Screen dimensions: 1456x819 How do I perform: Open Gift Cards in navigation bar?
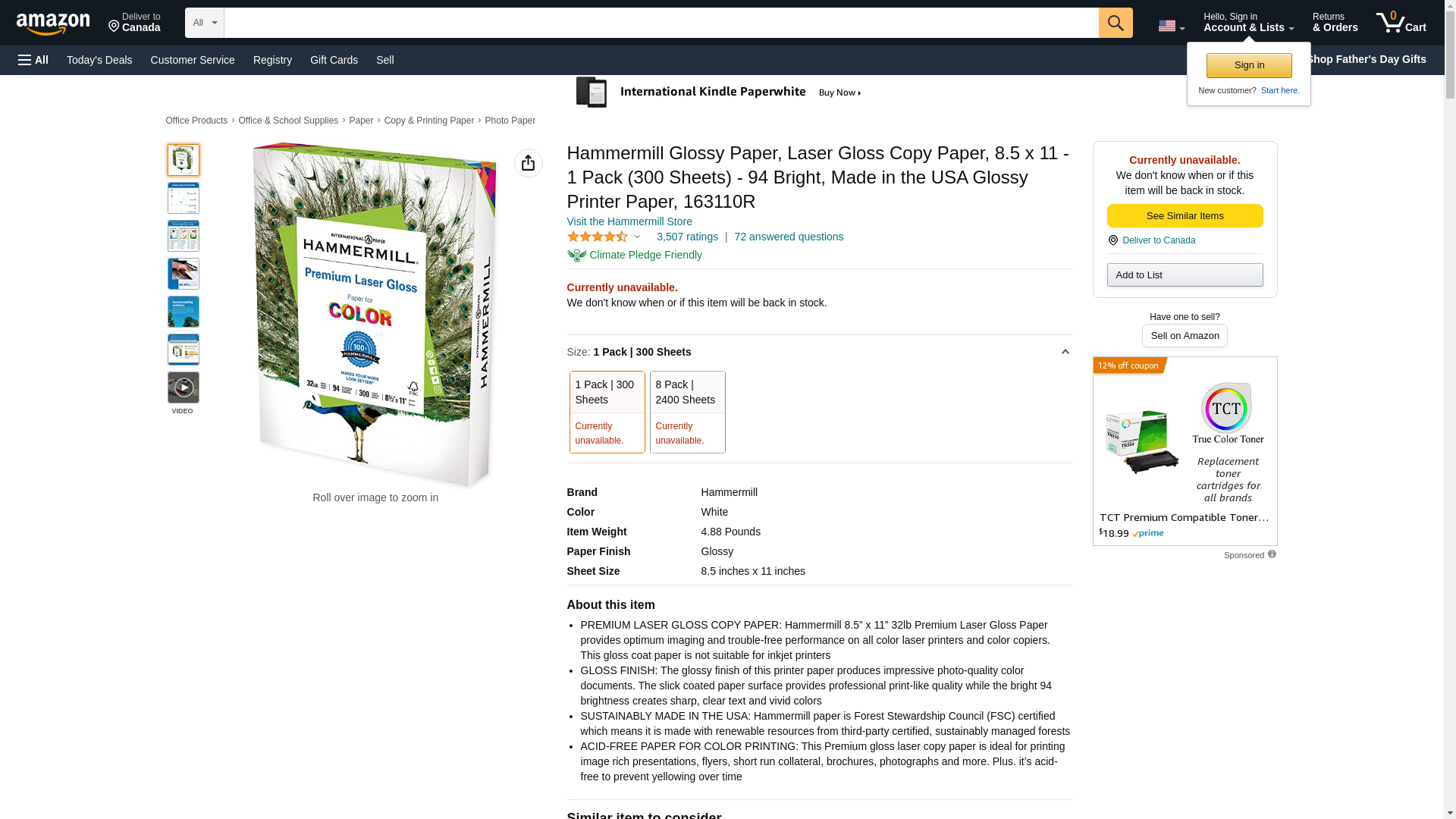click(x=334, y=60)
